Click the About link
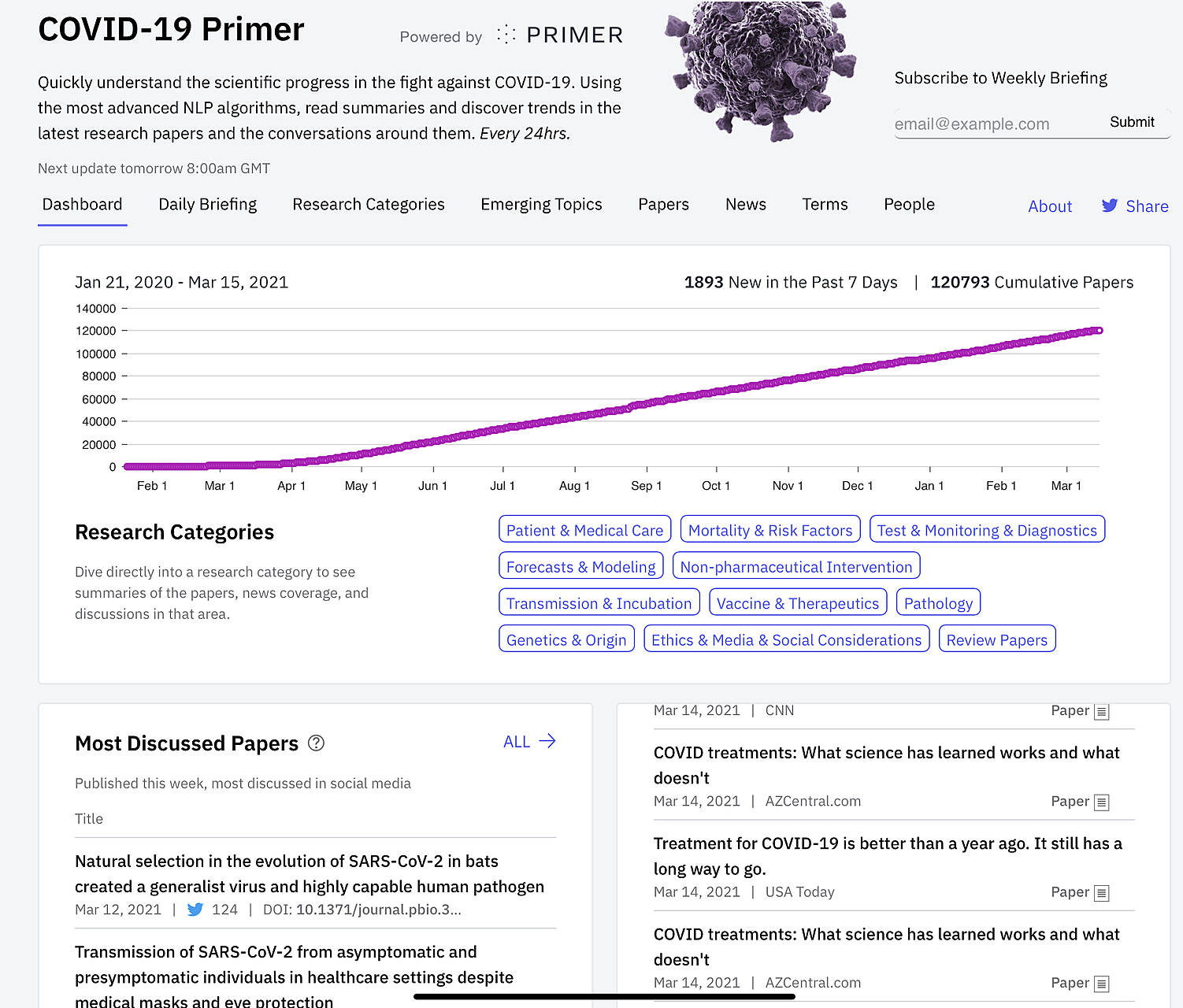Screen dimensions: 1183x1008 [x=1050, y=206]
